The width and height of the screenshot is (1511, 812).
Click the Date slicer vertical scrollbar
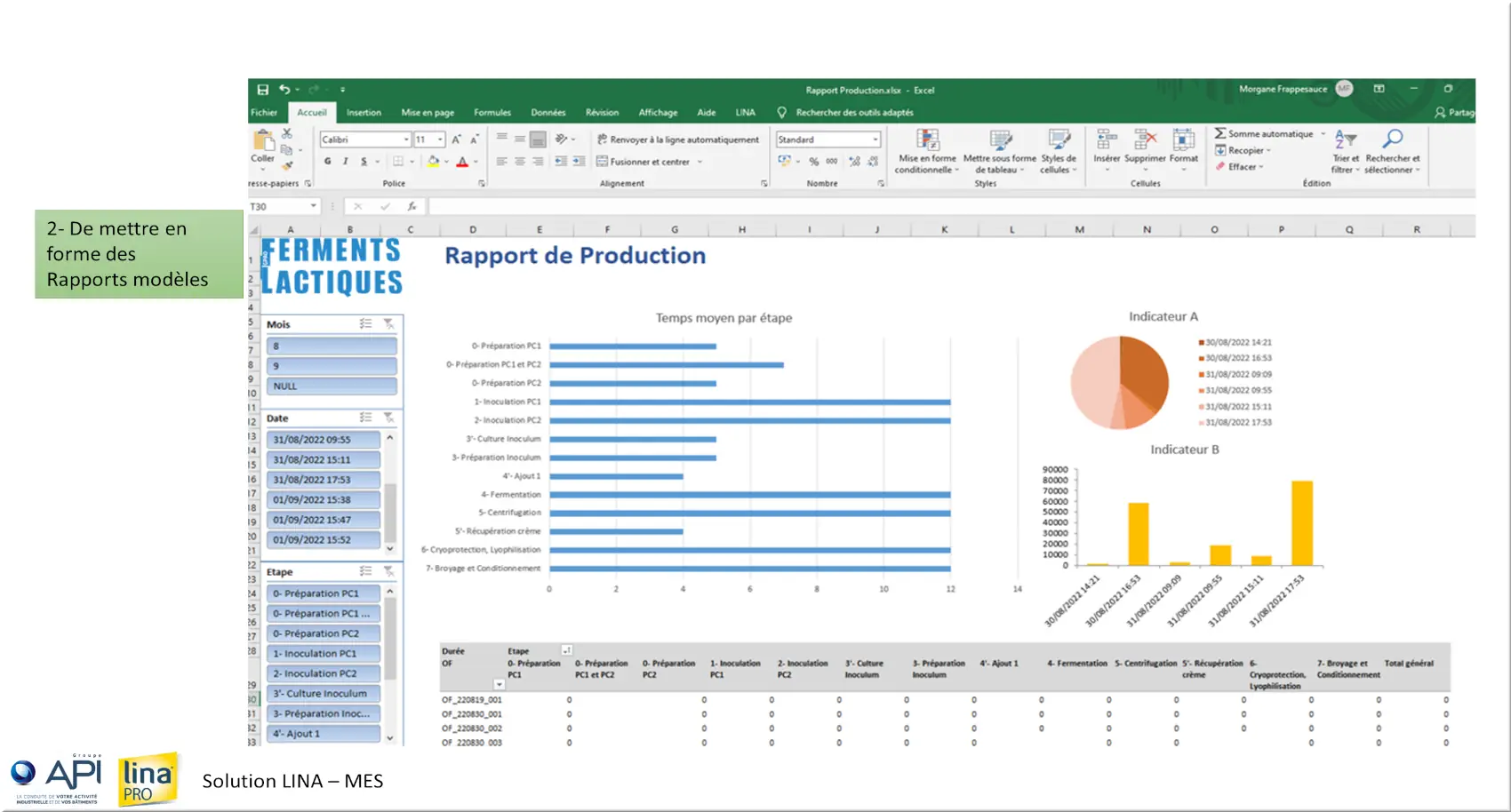click(389, 493)
